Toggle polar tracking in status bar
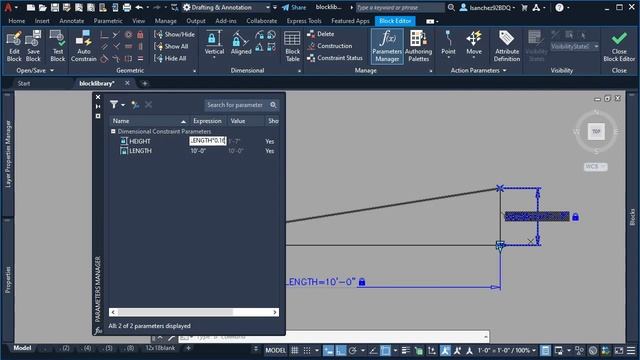This screenshot has height=360, width=640. tap(353, 350)
